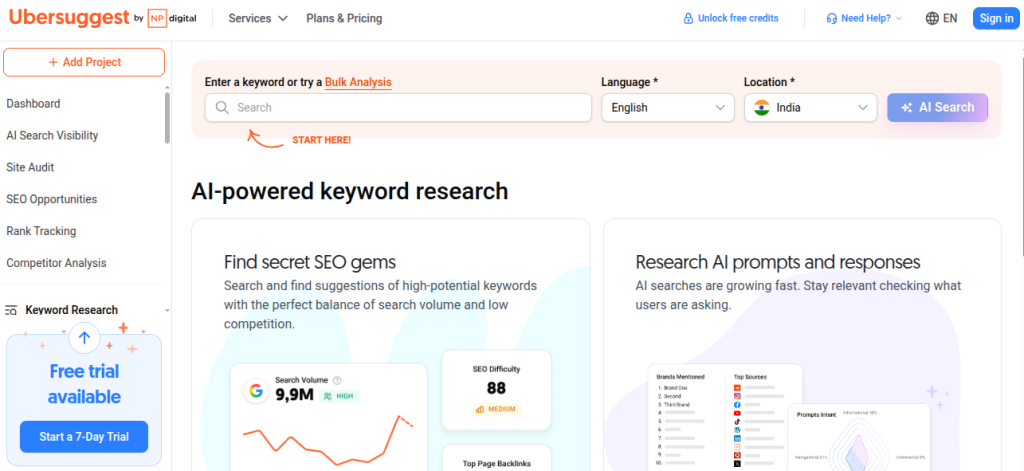Click the help icon next to Search Volume
The height and width of the screenshot is (471, 1024).
(337, 380)
